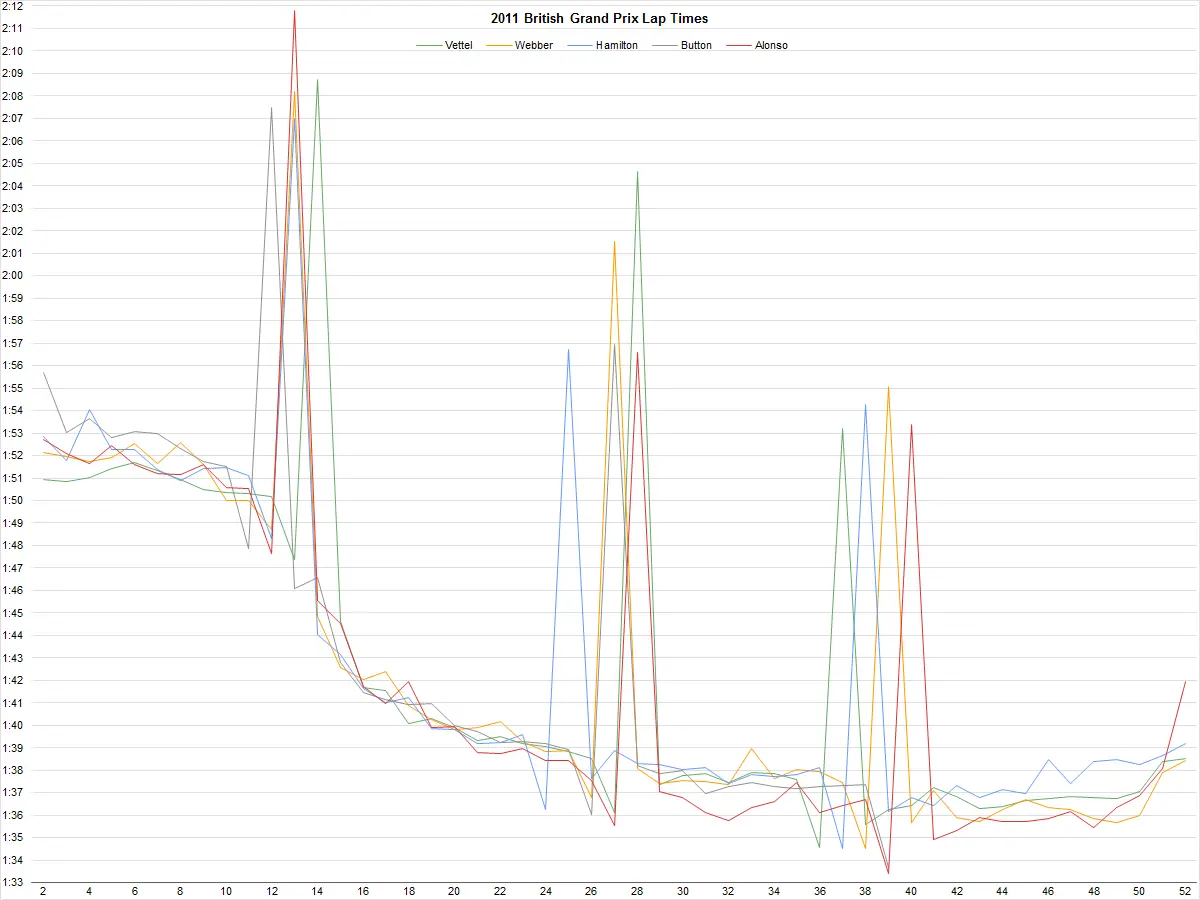Click Alonso's red peak at lap 13
This screenshot has width=1200, height=900.
(x=294, y=11)
